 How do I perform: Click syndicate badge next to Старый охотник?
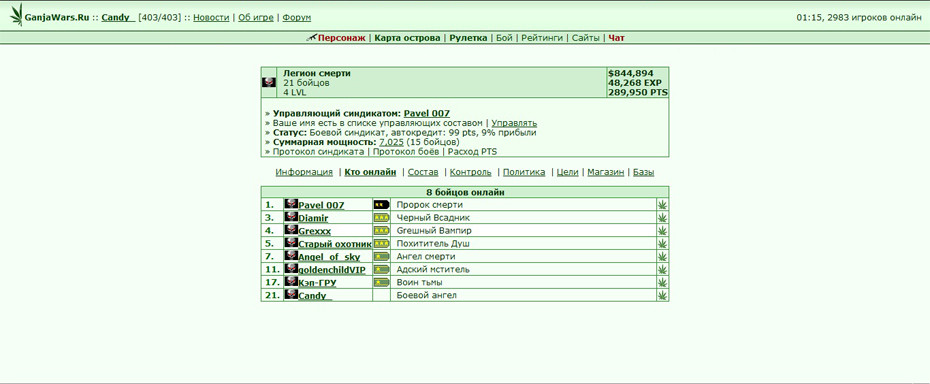coord(291,243)
